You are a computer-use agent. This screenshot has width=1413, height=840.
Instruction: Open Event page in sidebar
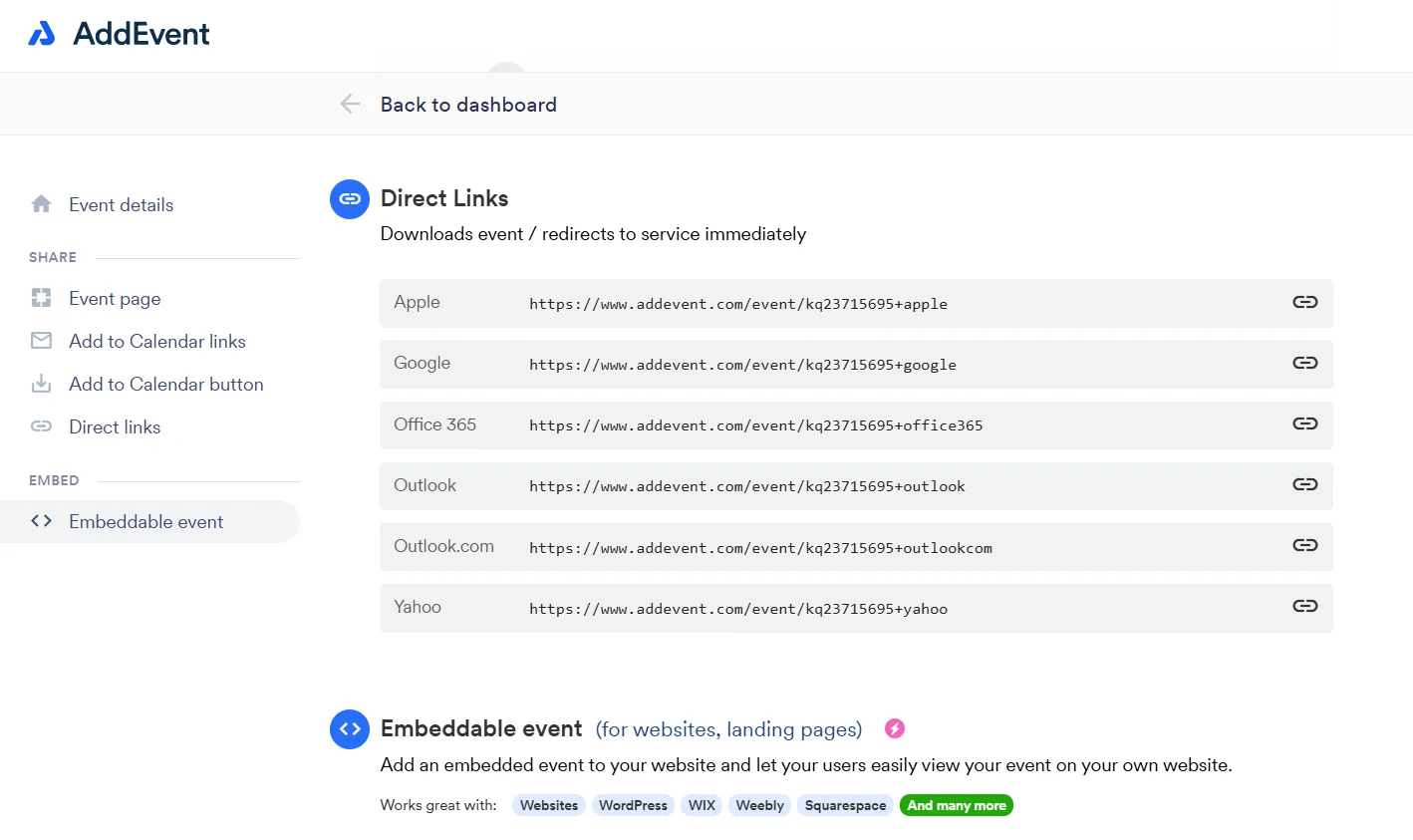(x=115, y=299)
